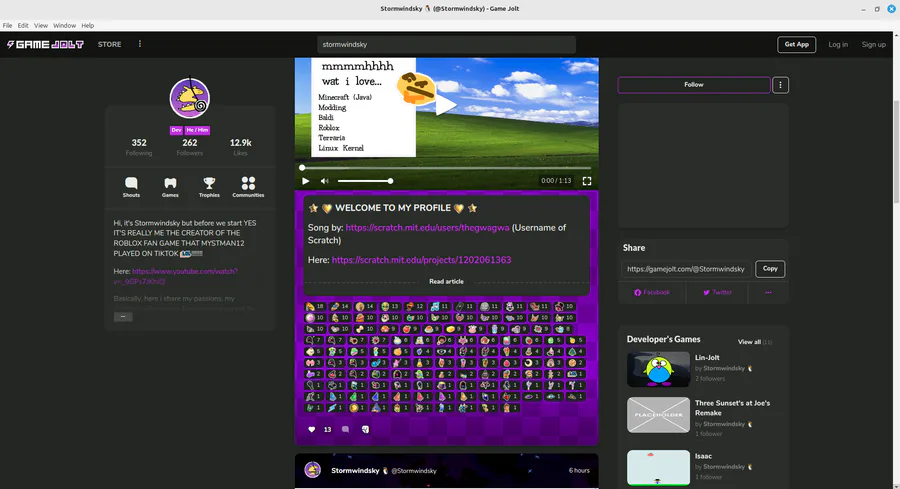Open the Window menu
The height and width of the screenshot is (489, 900).
pos(64,25)
